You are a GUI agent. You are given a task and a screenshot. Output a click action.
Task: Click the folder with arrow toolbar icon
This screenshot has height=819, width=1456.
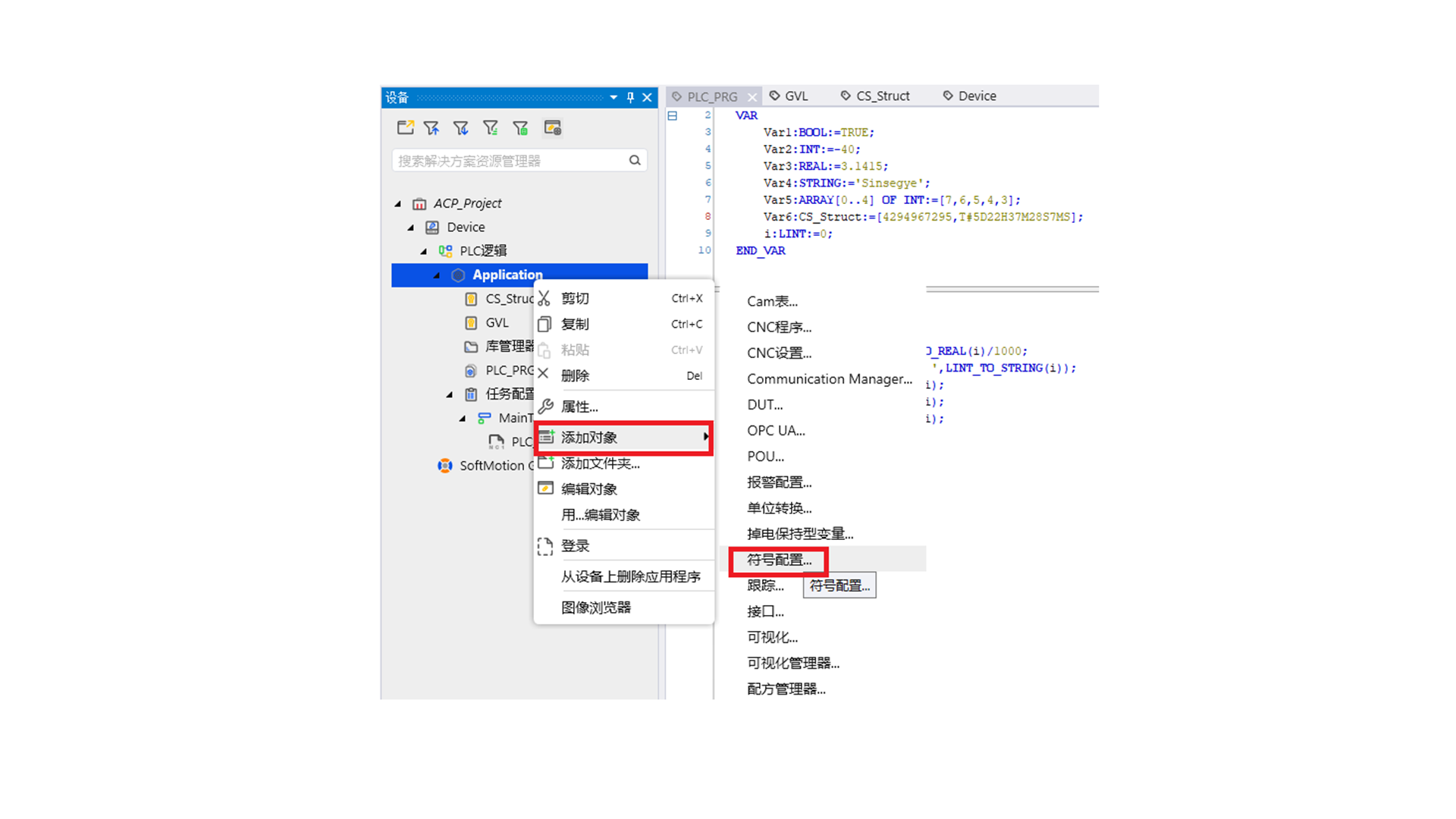point(405,128)
